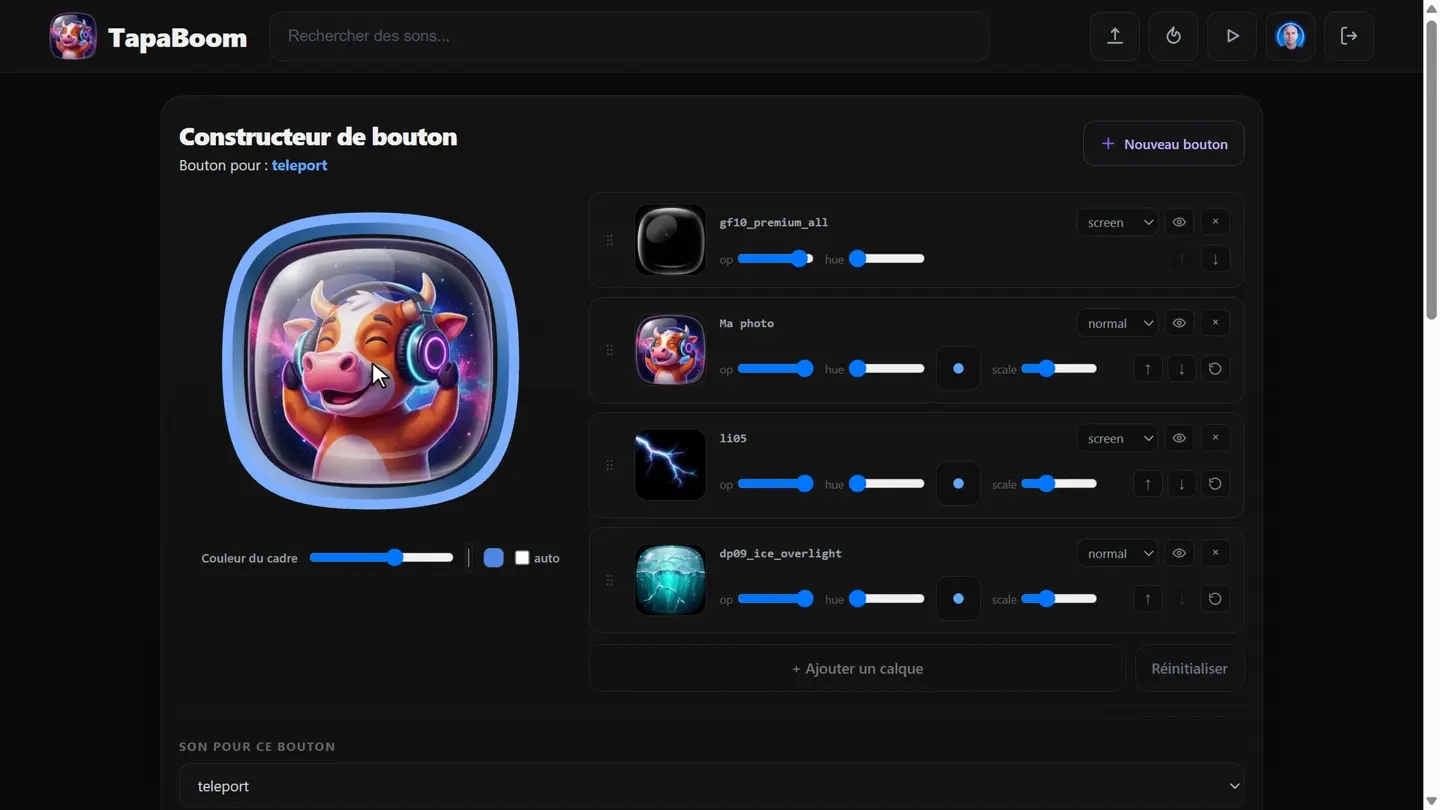This screenshot has width=1440, height=810.
Task: Change li05 blend mode dropdown
Action: tap(1117, 438)
